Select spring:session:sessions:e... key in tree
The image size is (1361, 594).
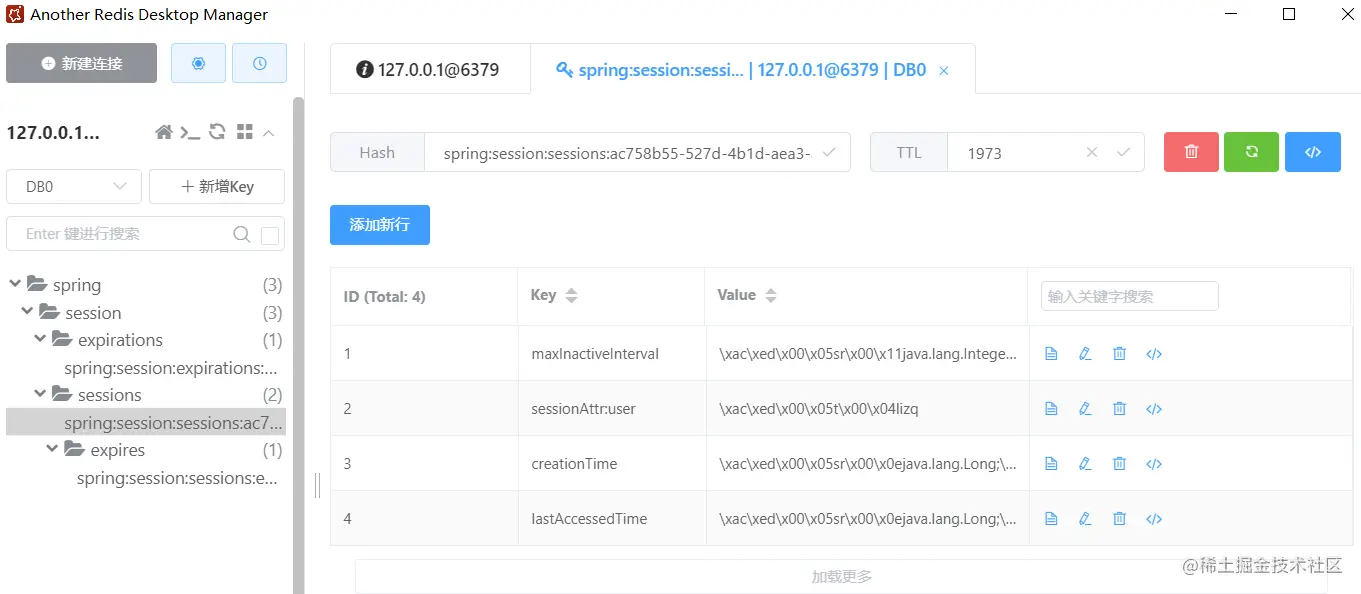point(177,478)
